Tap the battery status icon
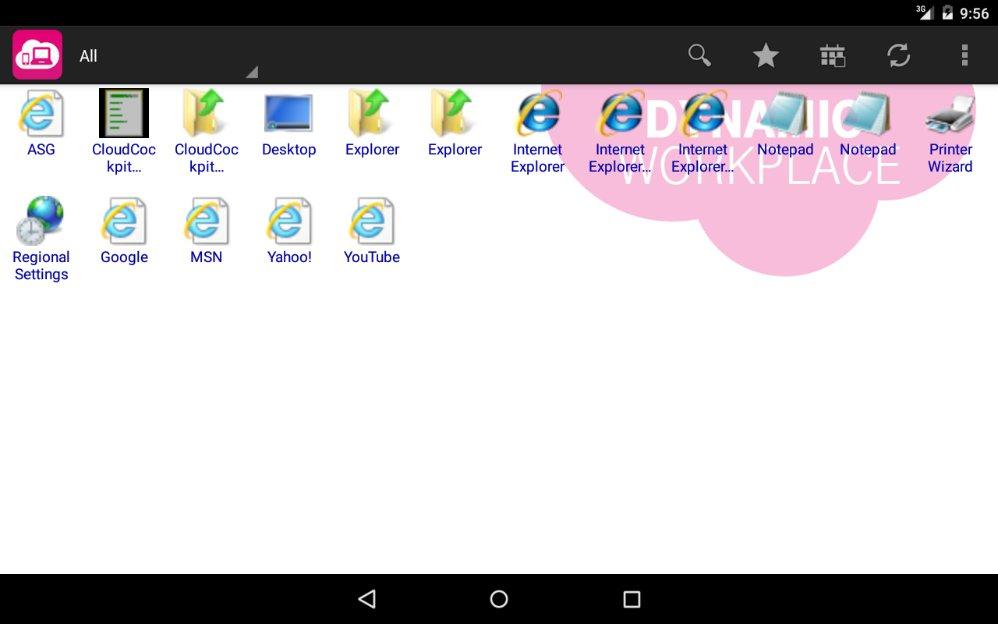The height and width of the screenshot is (624, 998). [948, 12]
